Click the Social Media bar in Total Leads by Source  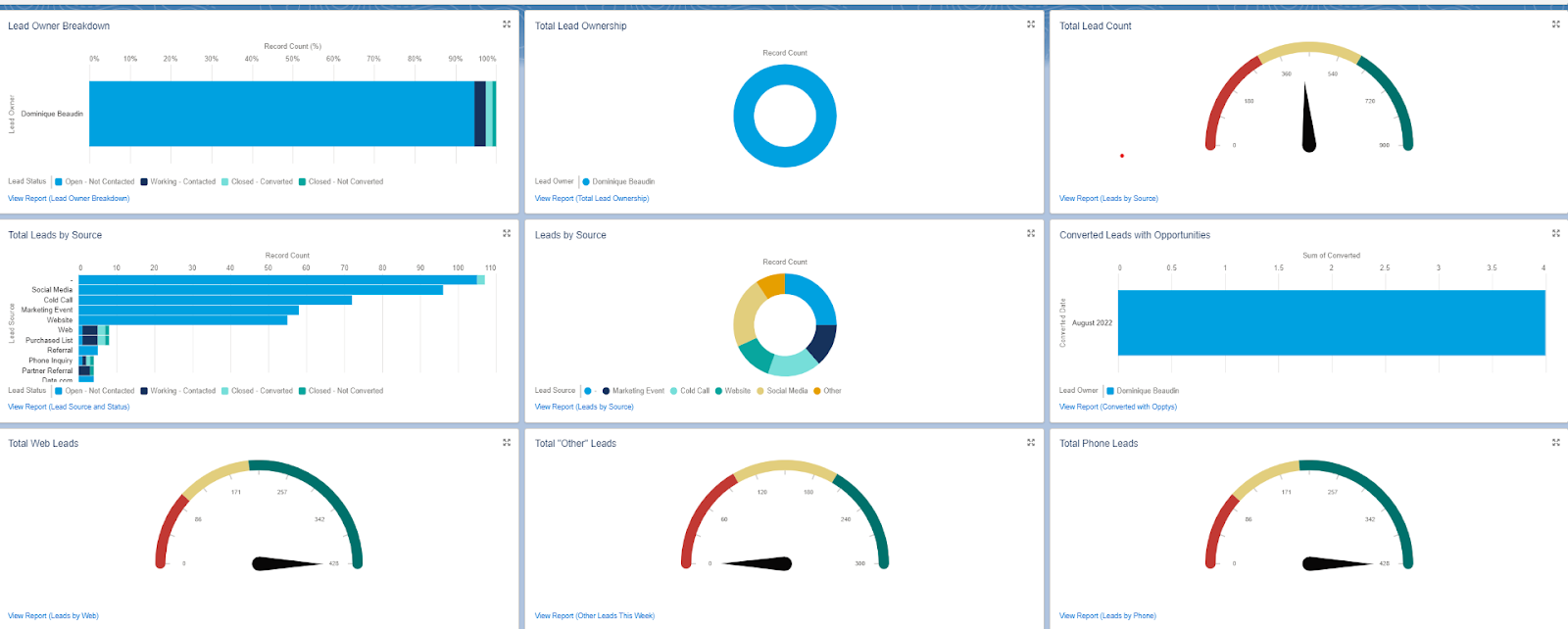[261, 290]
